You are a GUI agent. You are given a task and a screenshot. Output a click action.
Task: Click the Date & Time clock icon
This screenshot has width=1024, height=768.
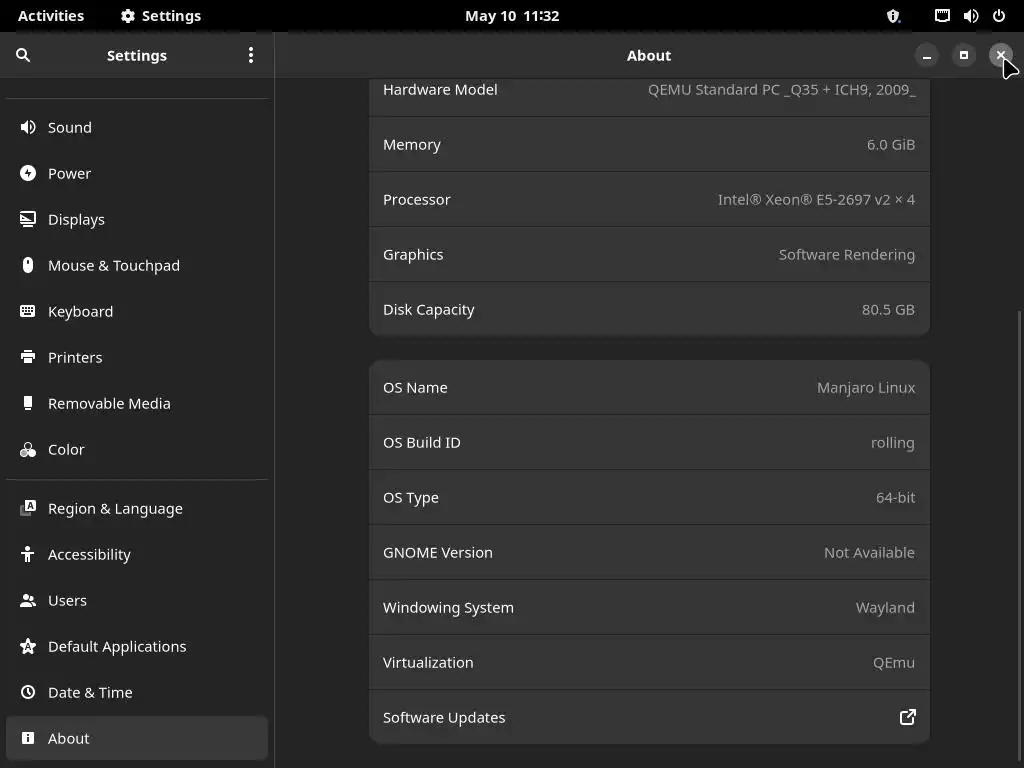pos(27,692)
